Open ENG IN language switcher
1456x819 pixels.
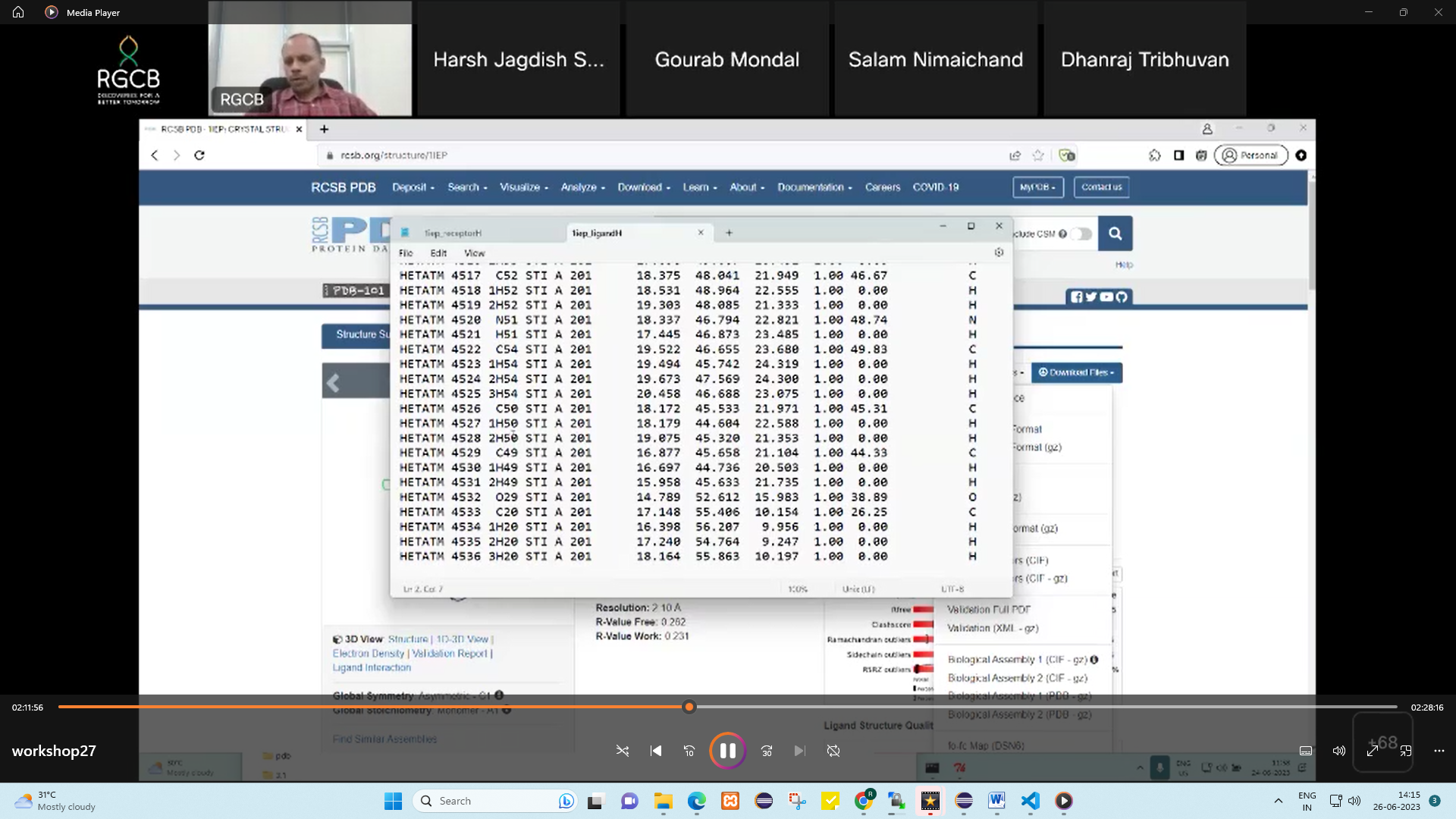click(1307, 801)
